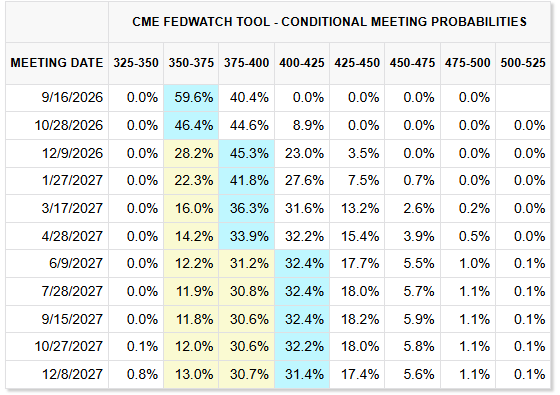Viewport: 560px width, 395px height.
Task: Select the 31.4% cell in the last row
Action: tap(302, 374)
